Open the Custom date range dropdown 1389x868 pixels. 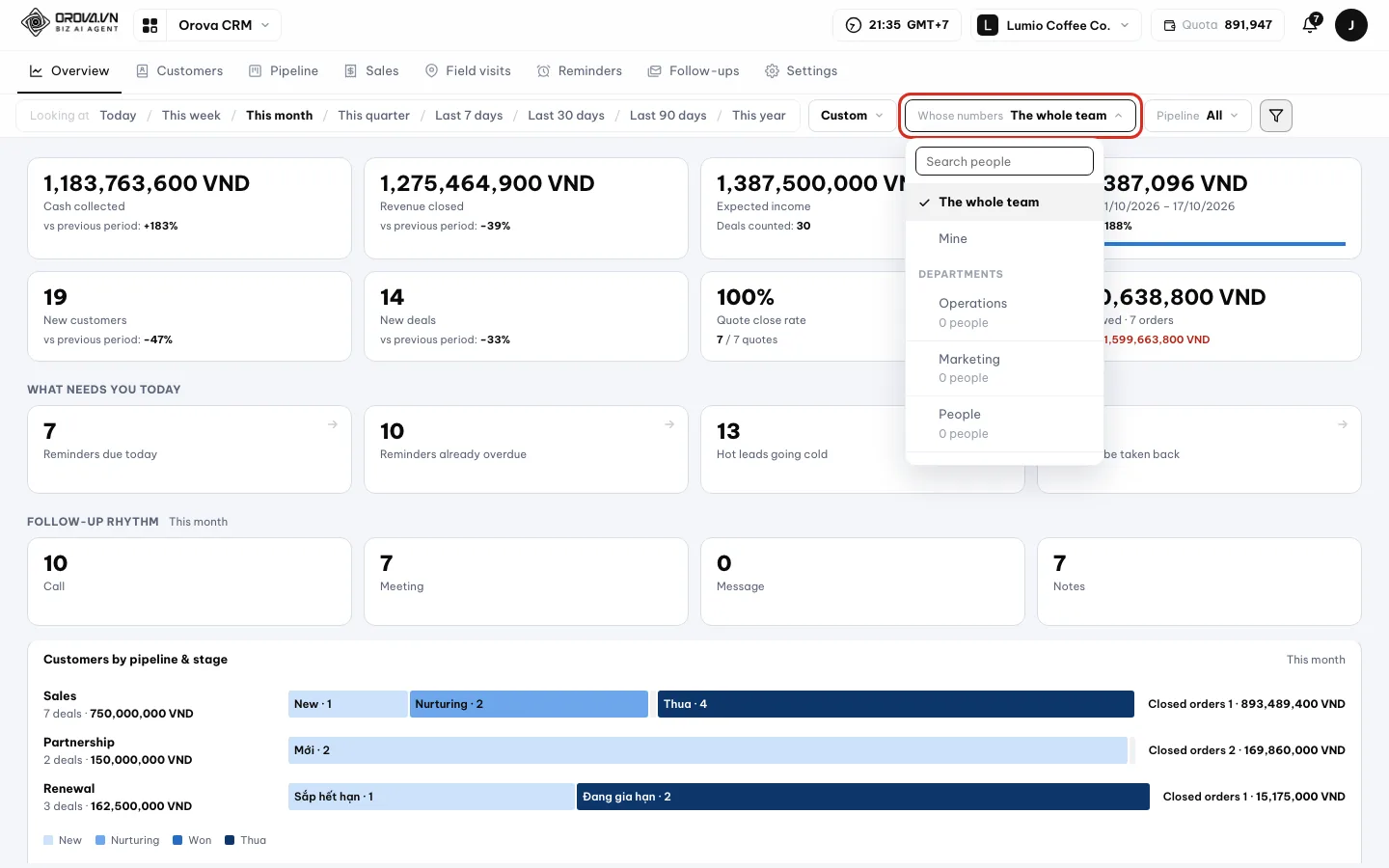(852, 116)
